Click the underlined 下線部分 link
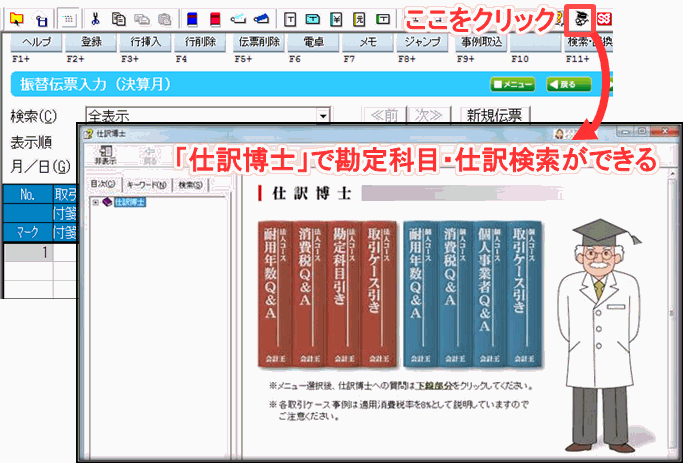The height and width of the screenshot is (463, 683). coord(433,386)
